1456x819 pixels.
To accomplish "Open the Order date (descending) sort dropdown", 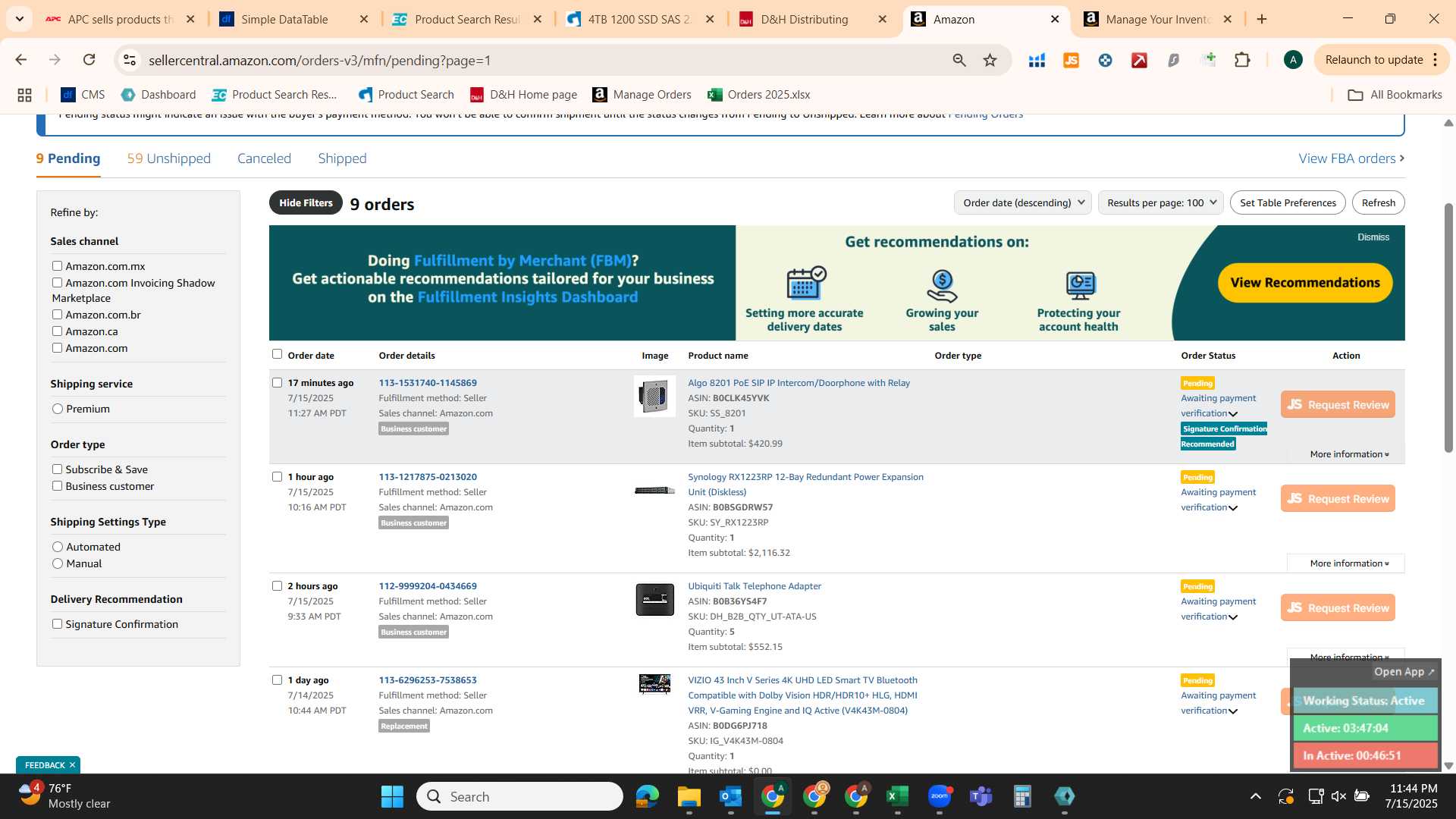I will [x=1022, y=202].
